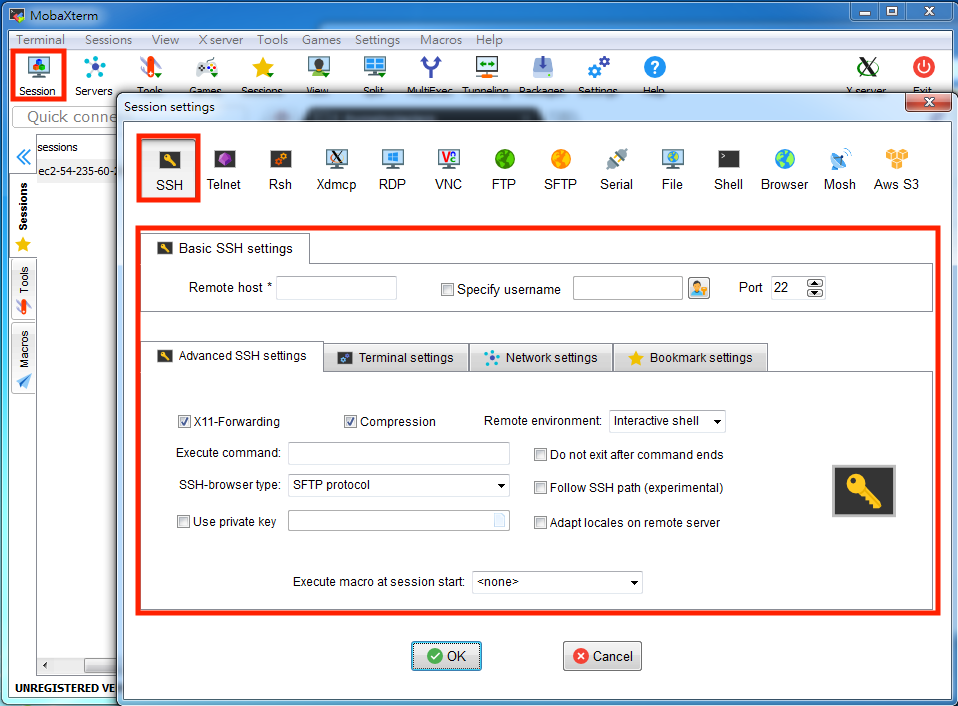This screenshot has height=706, width=958.
Task: Open Execute macro at session start dropdown
Action: pos(557,582)
